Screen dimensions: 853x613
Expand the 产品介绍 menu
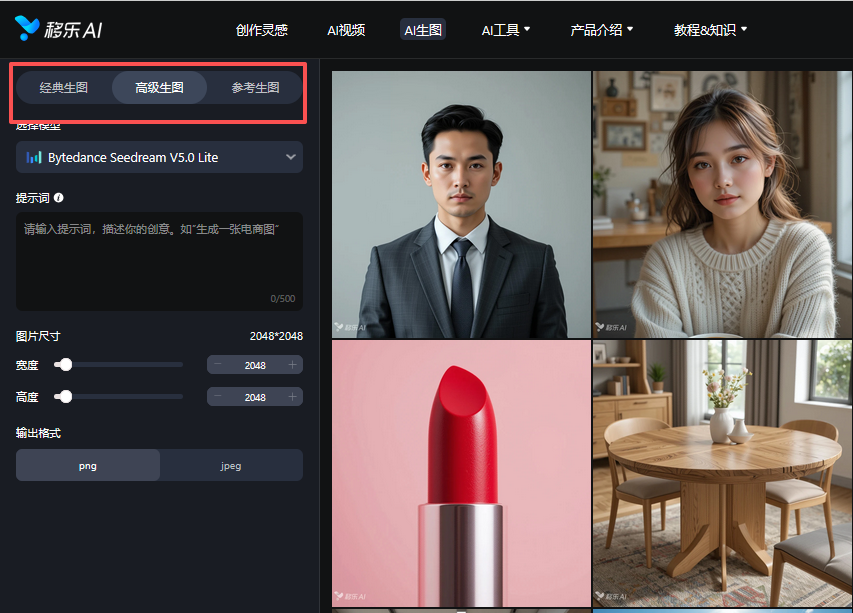602,30
